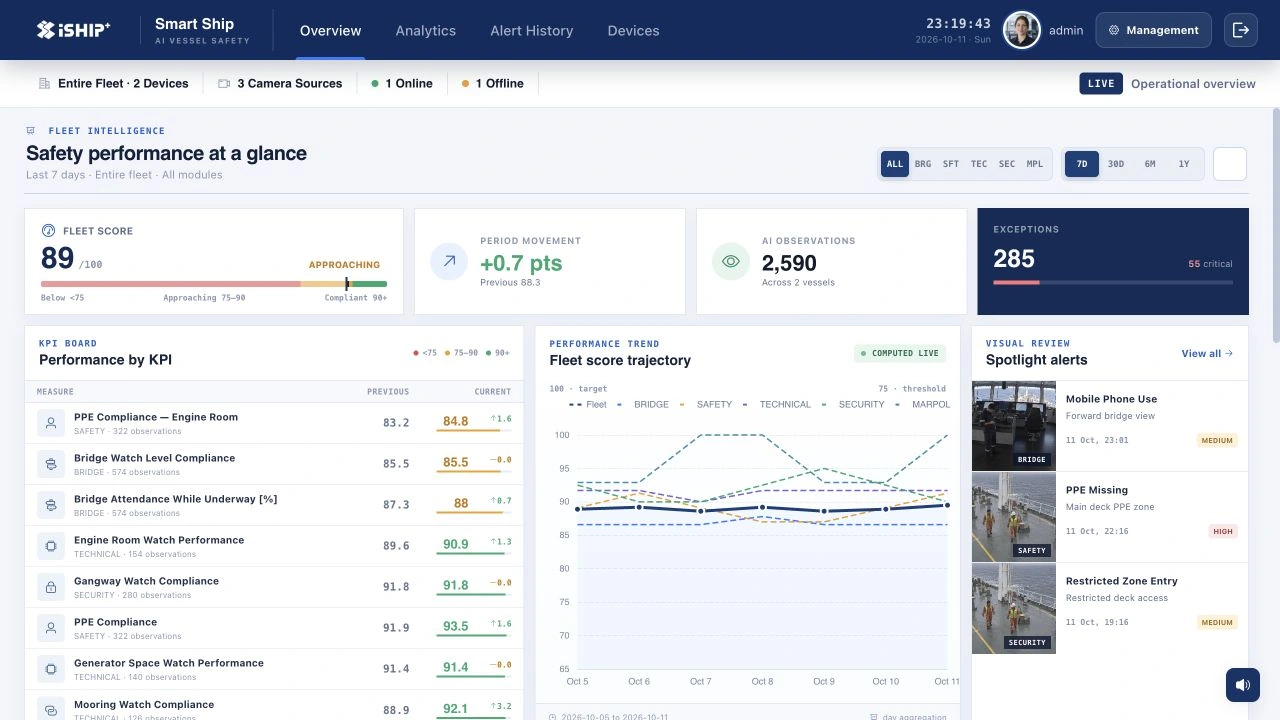Click the PPE Compliance — Engine Room row icon
This screenshot has height=720, width=1280.
pyautogui.click(x=51, y=423)
